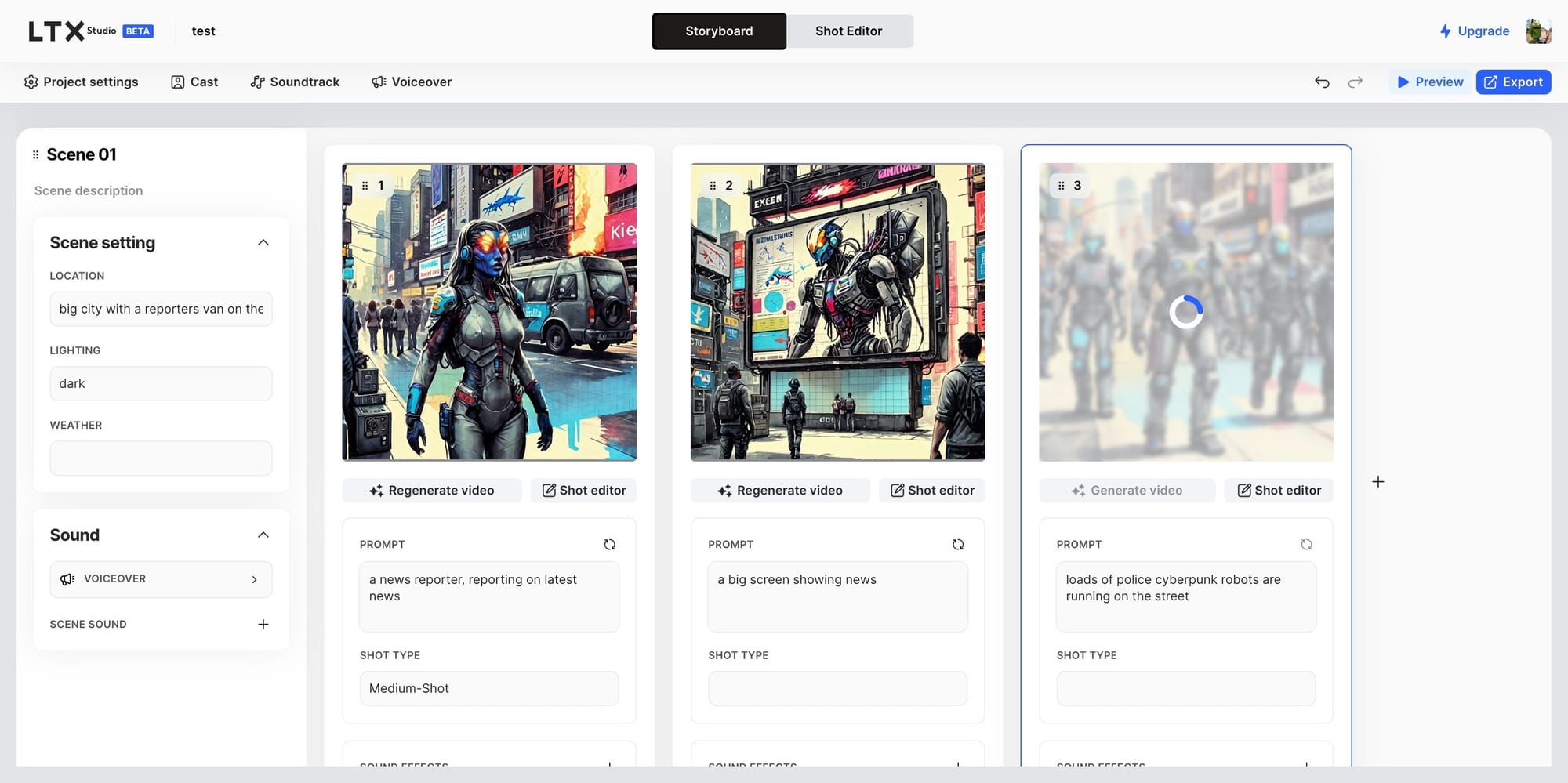This screenshot has width=1568, height=783.
Task: Click the Preview play button
Action: click(x=1430, y=82)
